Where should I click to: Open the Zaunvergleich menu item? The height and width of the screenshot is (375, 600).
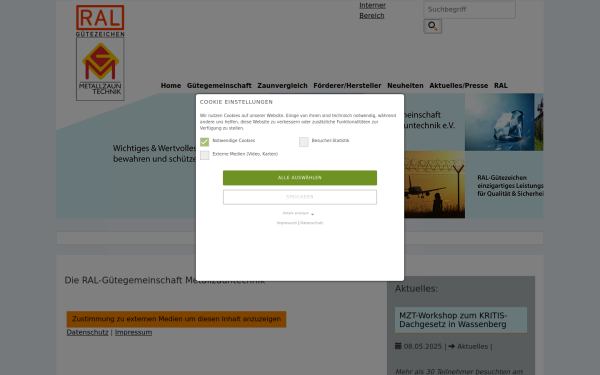click(x=282, y=86)
